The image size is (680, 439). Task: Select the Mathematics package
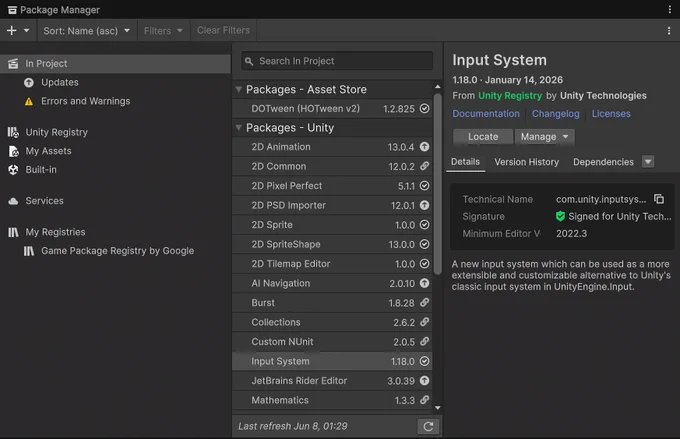pyautogui.click(x=332, y=401)
